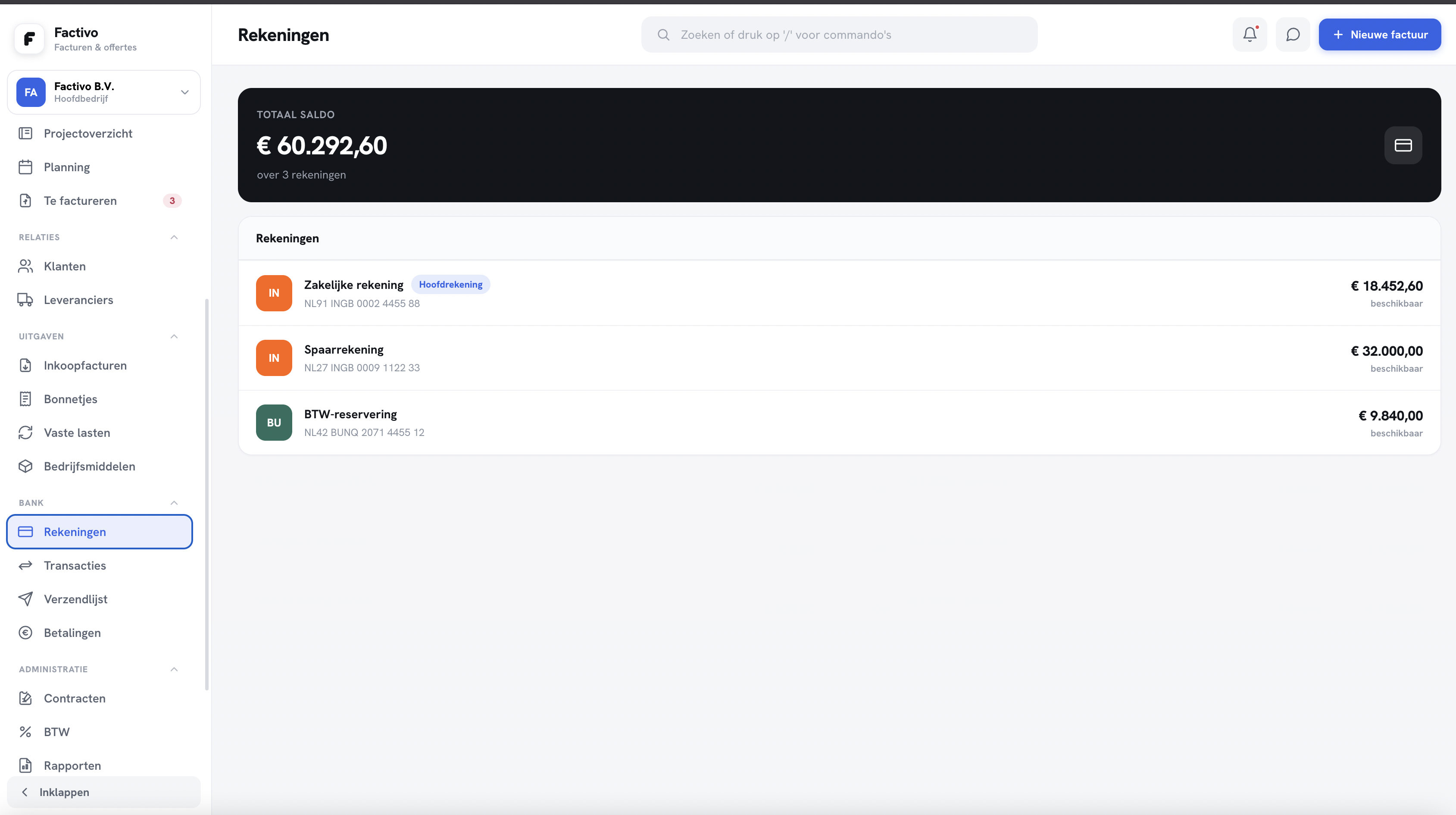Click IBAN NL91 INGB 0002 4455 88
The image size is (1456, 815).
tap(362, 303)
